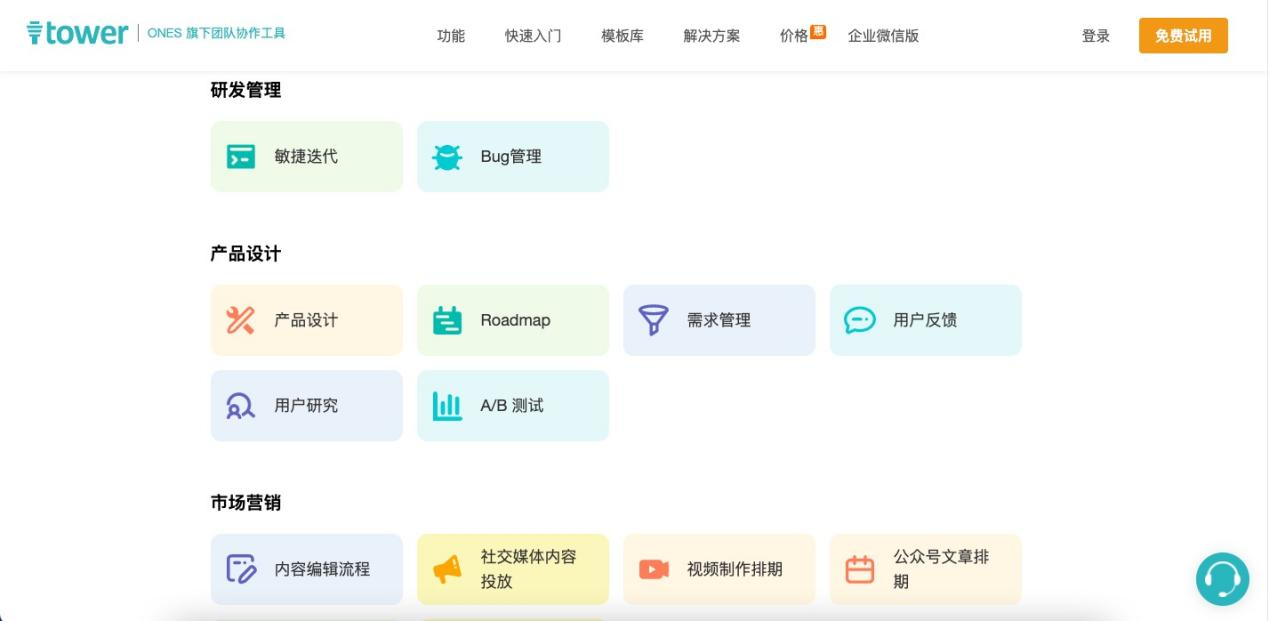This screenshot has height=621, width=1269.
Task: Click the 社交媒体内容投放 label text
Action: 529,569
